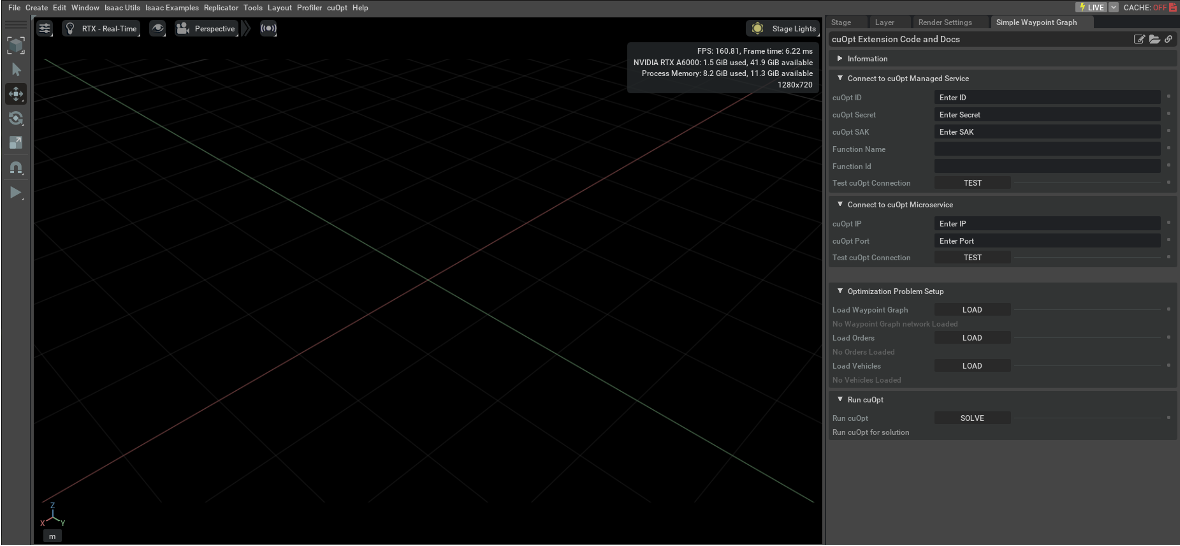
Task: Collapse the Run cuOpt section
Action: coord(1002,399)
